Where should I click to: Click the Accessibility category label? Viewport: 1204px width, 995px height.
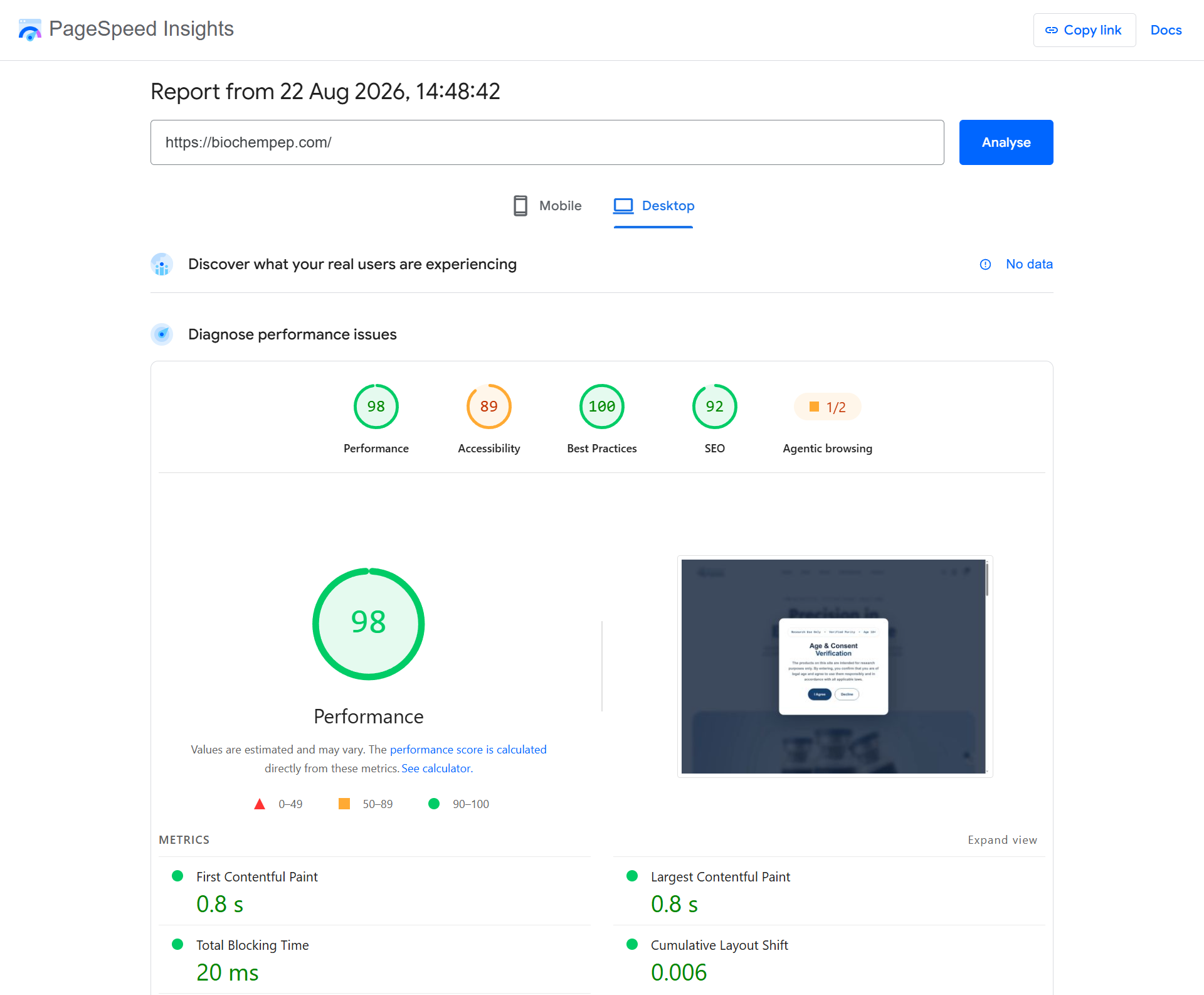489,449
